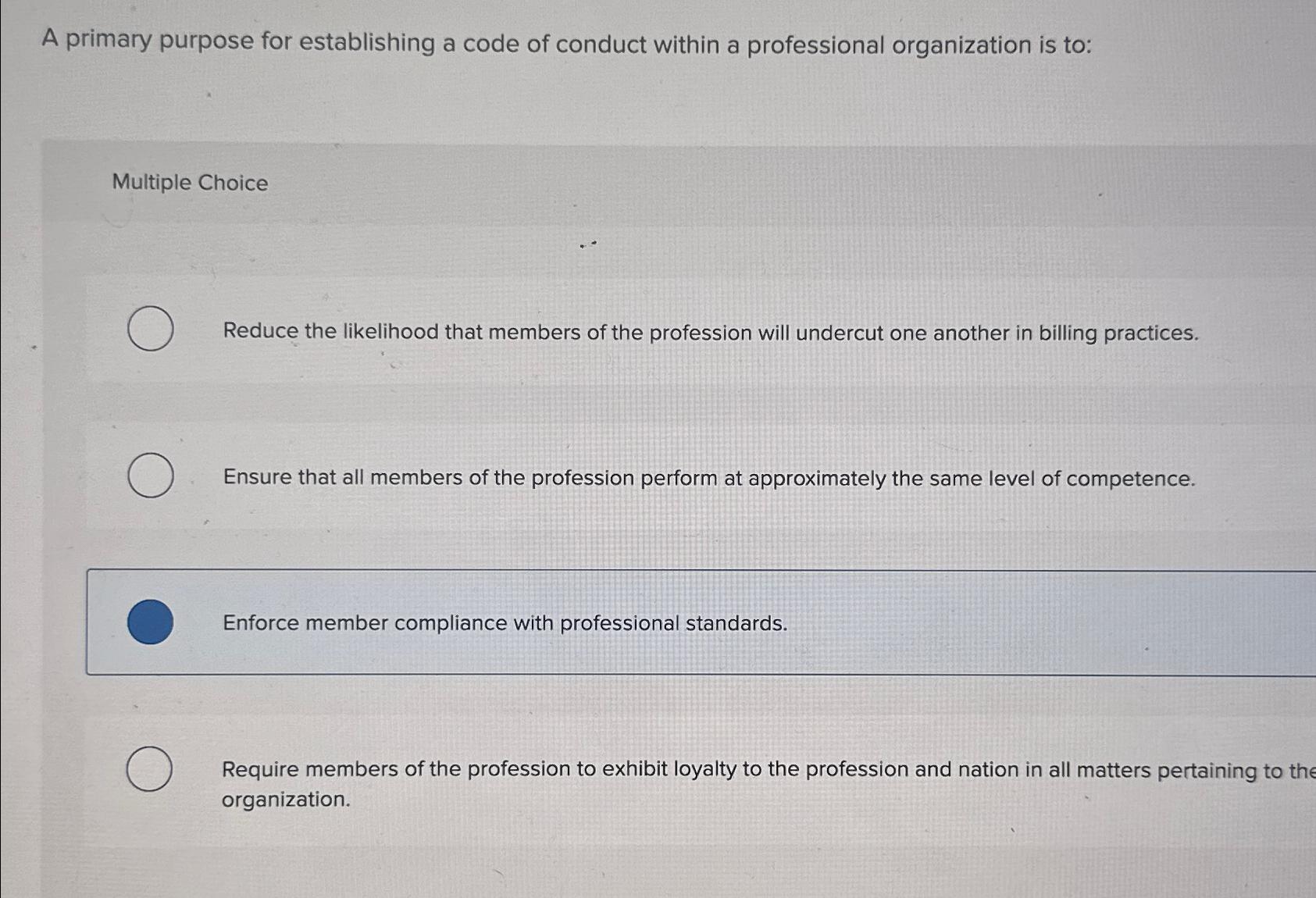Deselect the enforce compliance radio button

tap(151, 622)
